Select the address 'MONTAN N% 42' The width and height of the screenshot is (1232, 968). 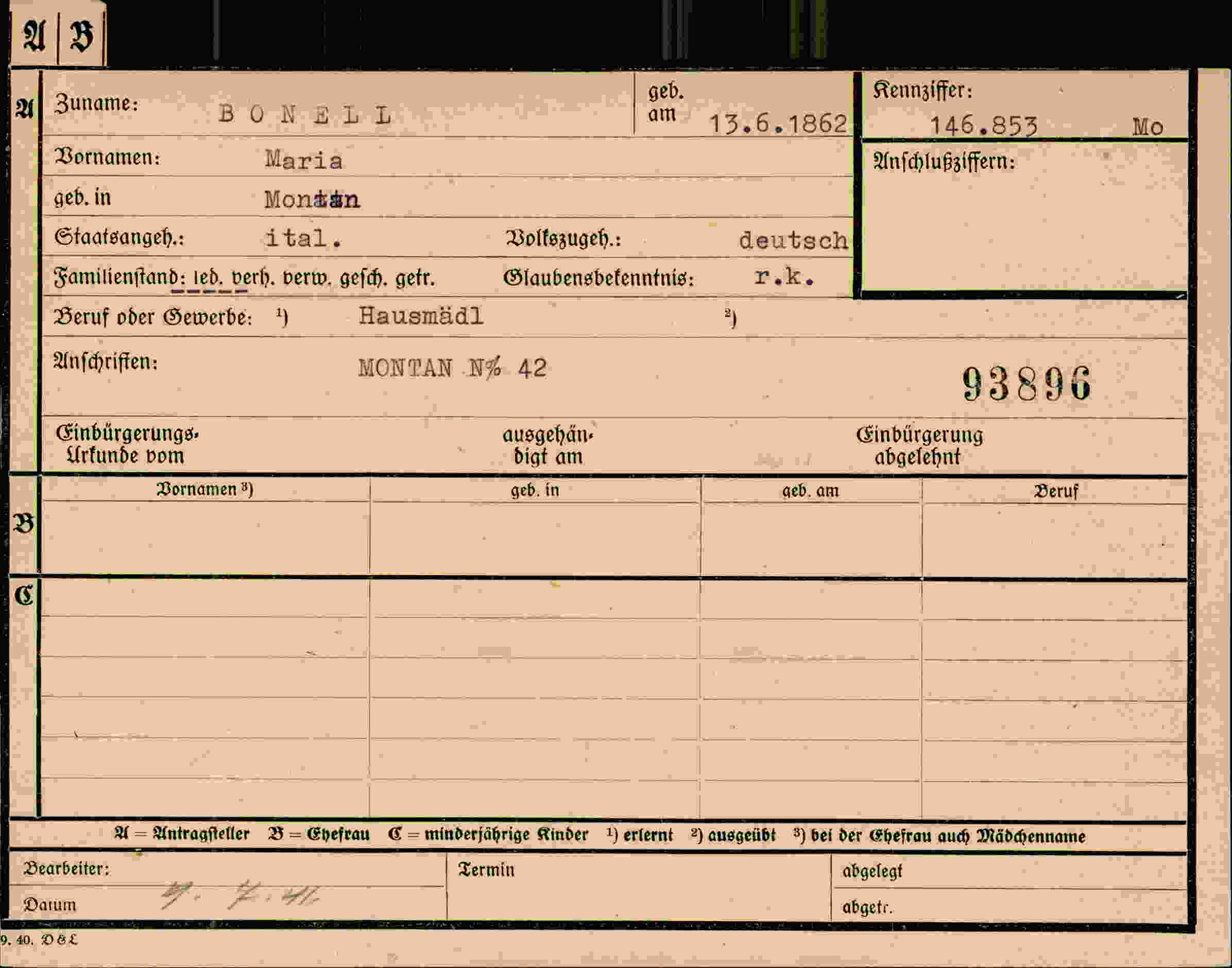click(x=452, y=368)
